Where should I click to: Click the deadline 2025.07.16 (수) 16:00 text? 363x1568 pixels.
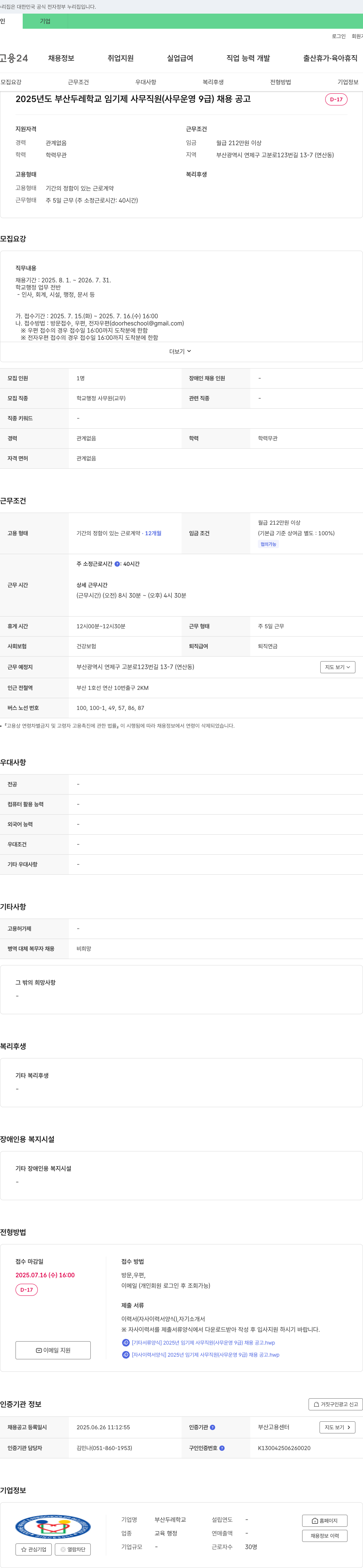45,1275
